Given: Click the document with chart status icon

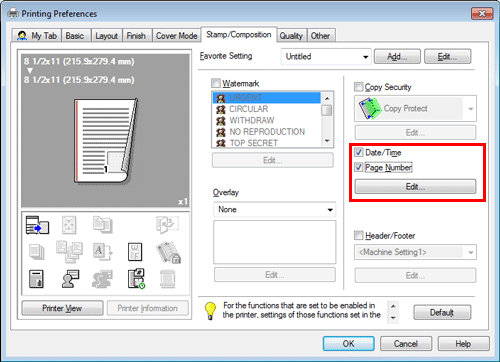Looking at the screenshot, I should [x=36, y=279].
